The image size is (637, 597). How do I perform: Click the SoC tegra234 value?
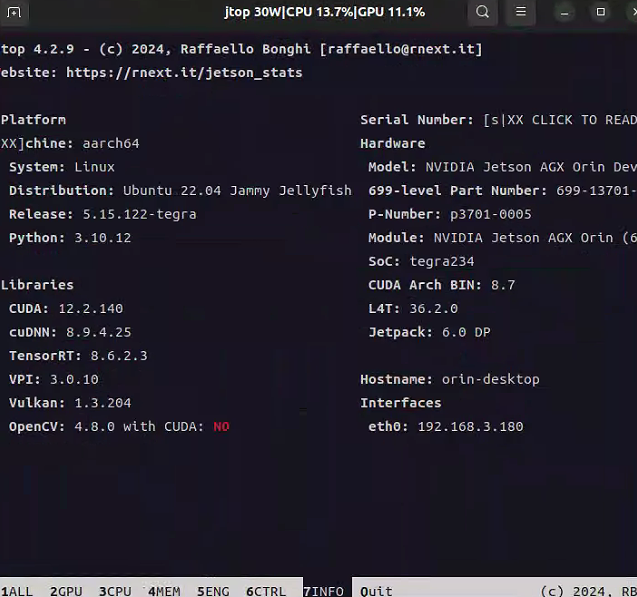[442, 261]
